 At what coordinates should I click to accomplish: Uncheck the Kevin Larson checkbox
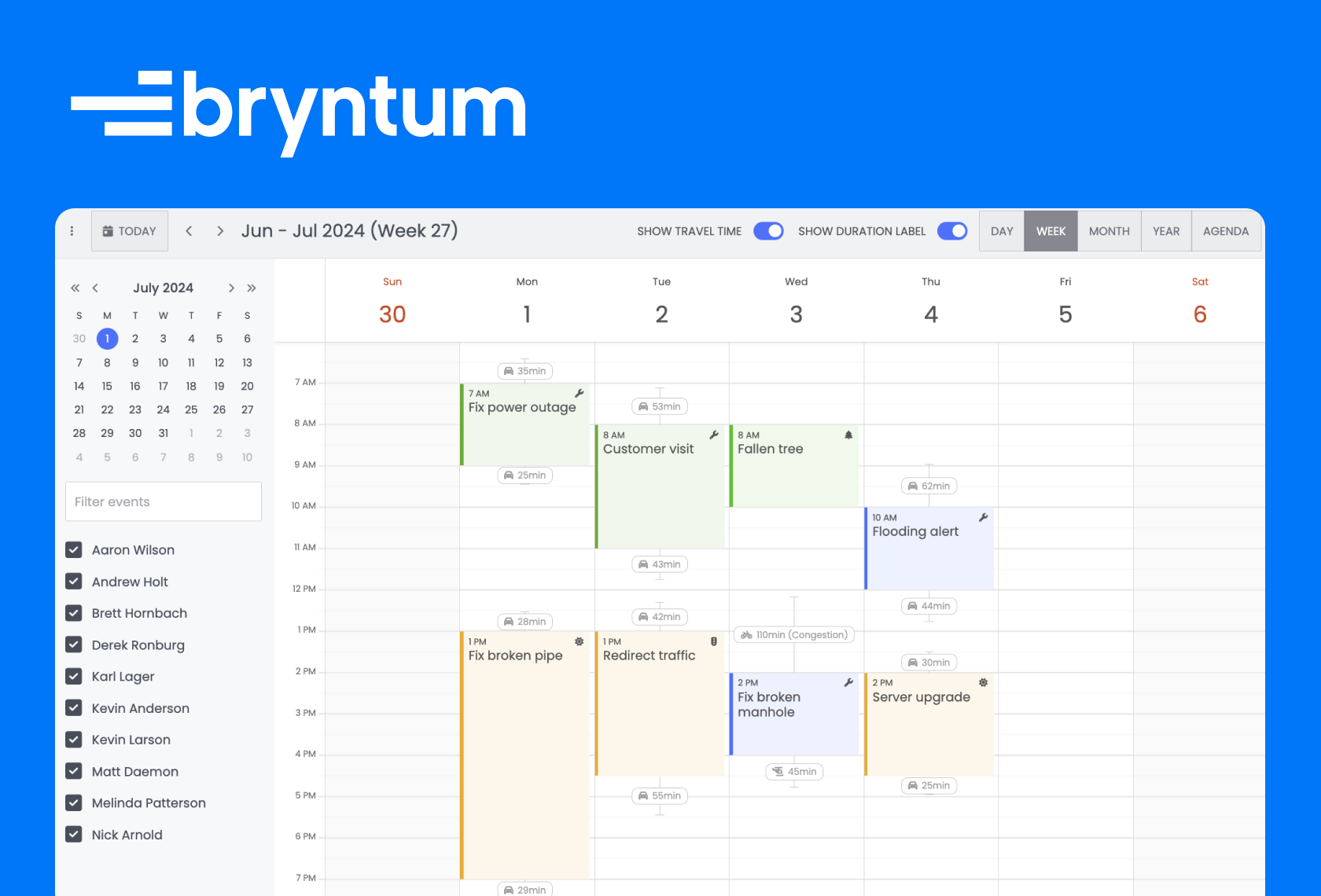[x=74, y=740]
